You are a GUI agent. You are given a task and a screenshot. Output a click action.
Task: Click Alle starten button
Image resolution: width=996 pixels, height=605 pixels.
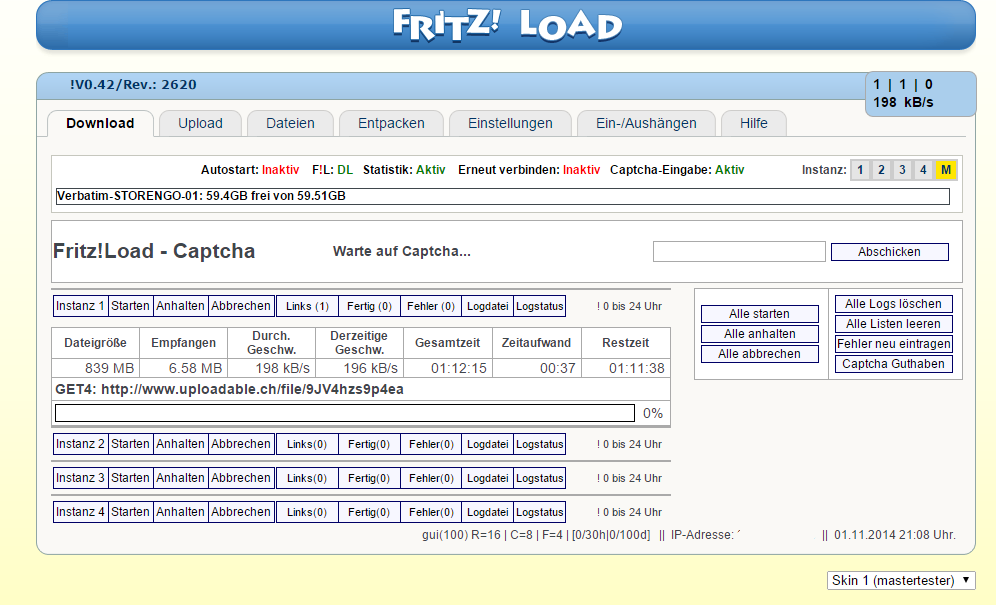click(760, 314)
